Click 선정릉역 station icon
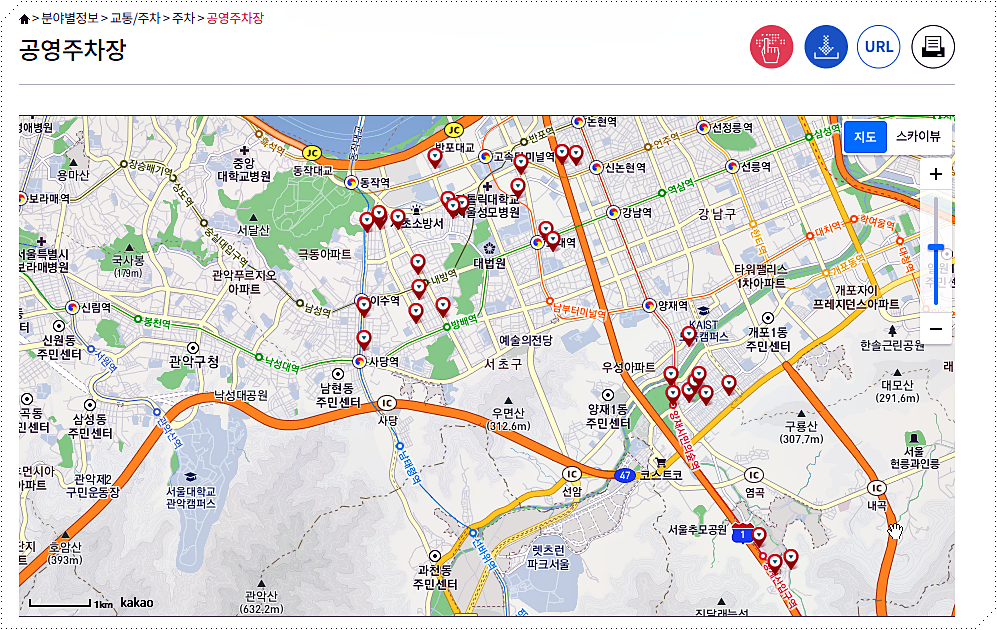The image size is (997, 630). pyautogui.click(x=703, y=127)
